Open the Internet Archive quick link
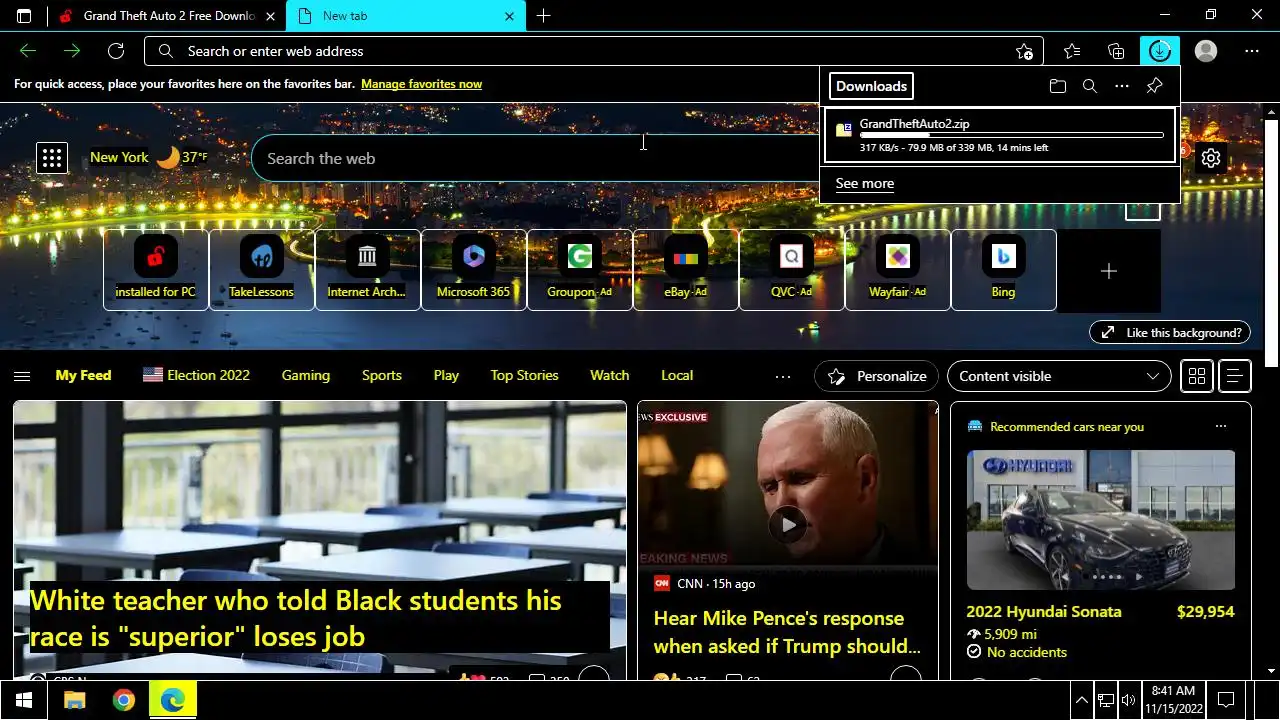Image resolution: width=1280 pixels, height=720 pixels. coord(368,270)
